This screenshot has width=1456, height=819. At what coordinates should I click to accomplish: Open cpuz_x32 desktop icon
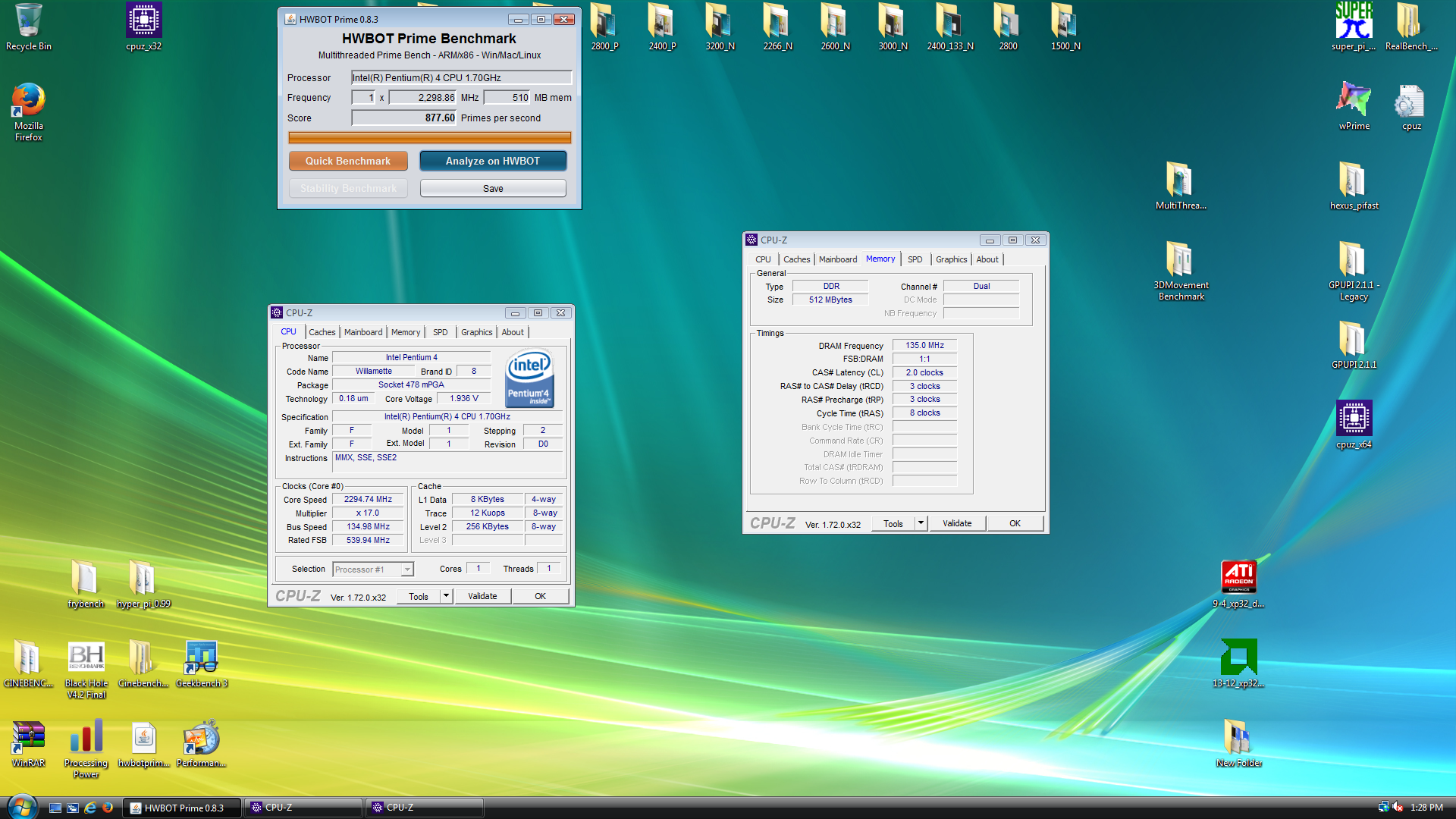[144, 27]
